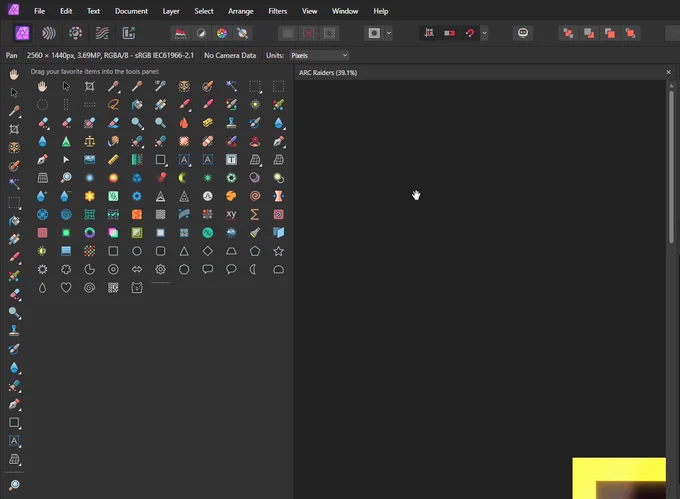The height and width of the screenshot is (499, 680).
Task: Pick the xy equations icon
Action: [231, 214]
